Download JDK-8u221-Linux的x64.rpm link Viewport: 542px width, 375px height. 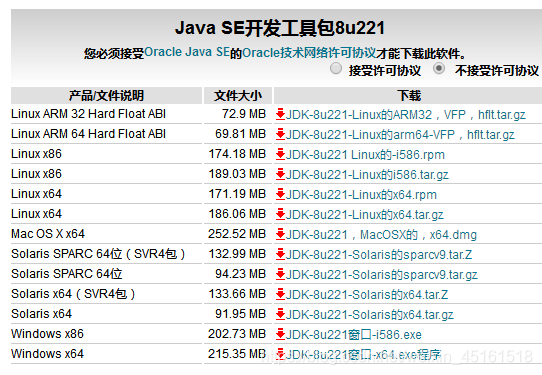click(x=361, y=195)
